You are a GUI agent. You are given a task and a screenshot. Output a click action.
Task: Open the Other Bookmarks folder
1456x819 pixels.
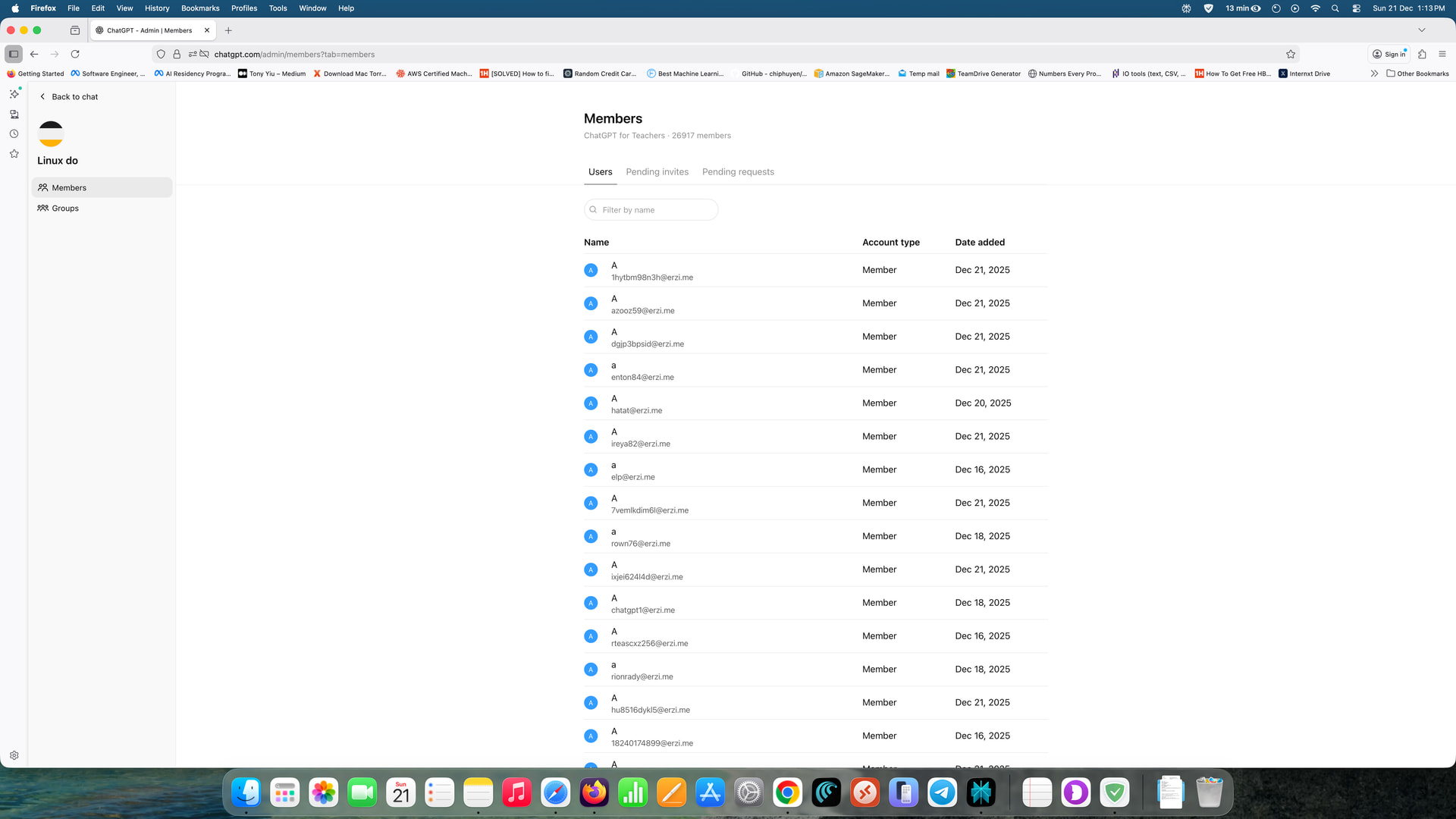tap(1417, 74)
